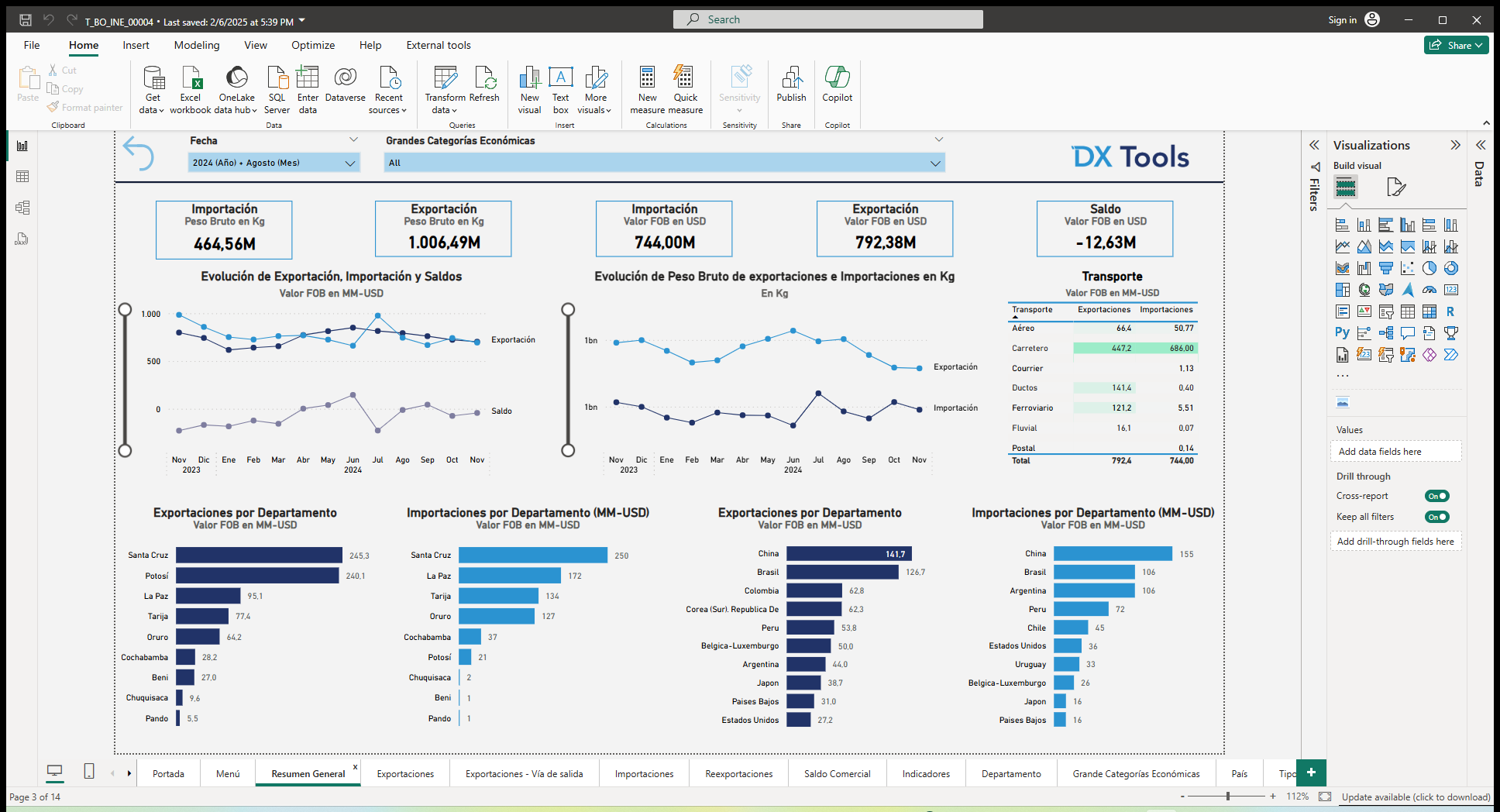Screen dimensions: 1500x812
Task: Choose the donut chart visual
Action: [1450, 268]
